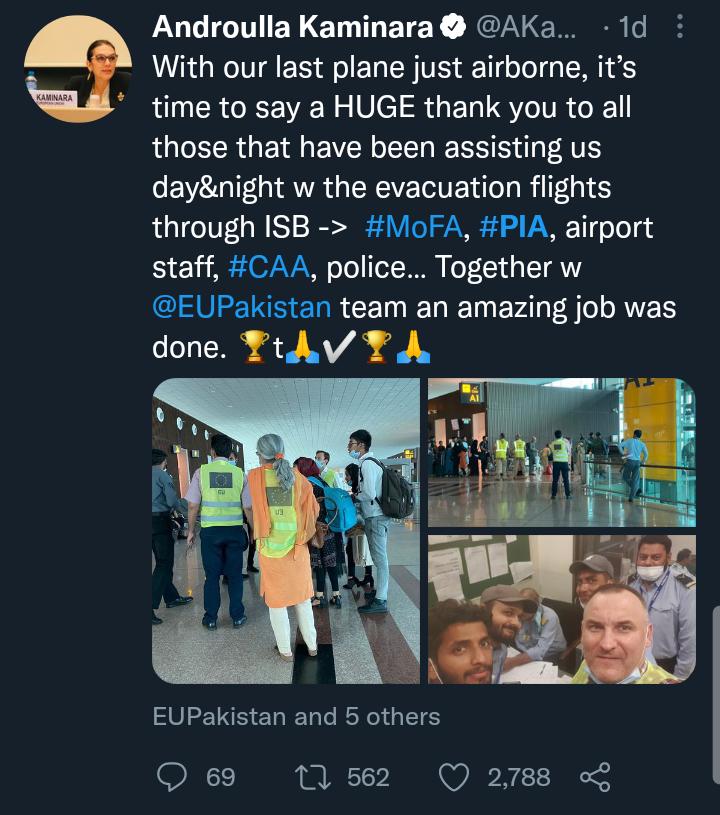View the top-right terminal photo
This screenshot has width=720, height=815.
tap(561, 453)
